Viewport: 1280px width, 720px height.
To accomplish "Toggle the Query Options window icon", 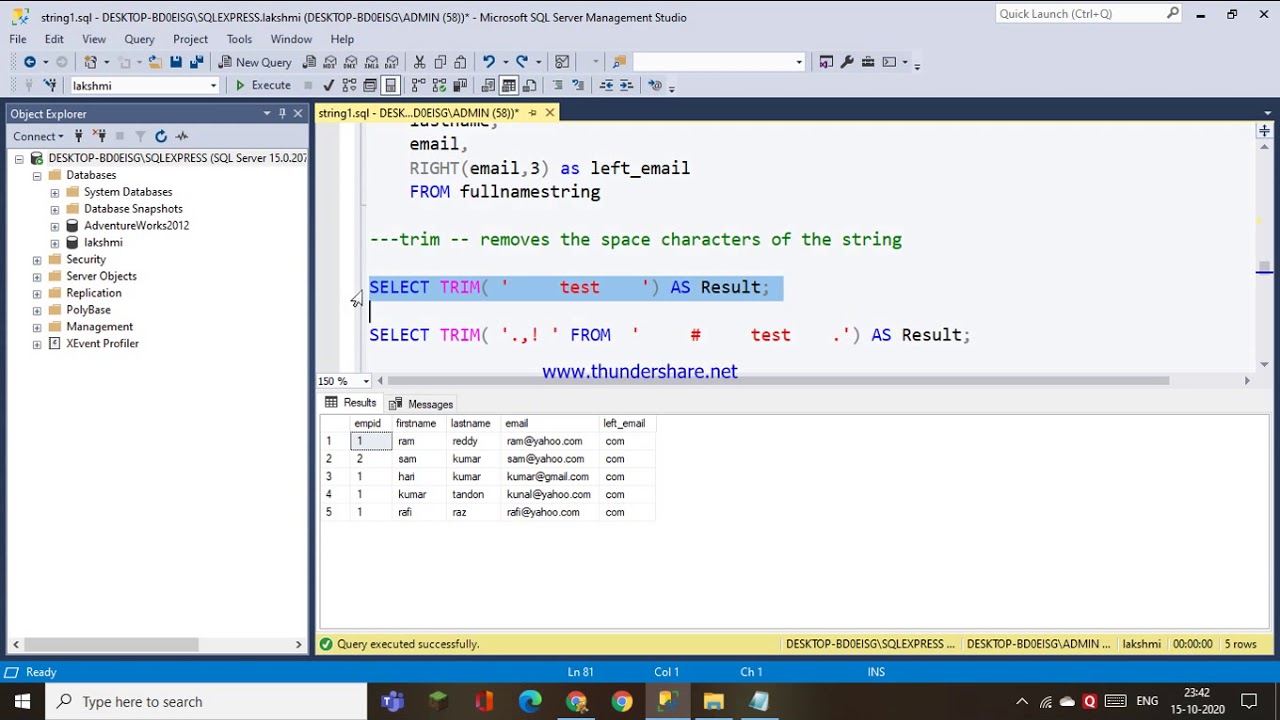I will pos(370,85).
